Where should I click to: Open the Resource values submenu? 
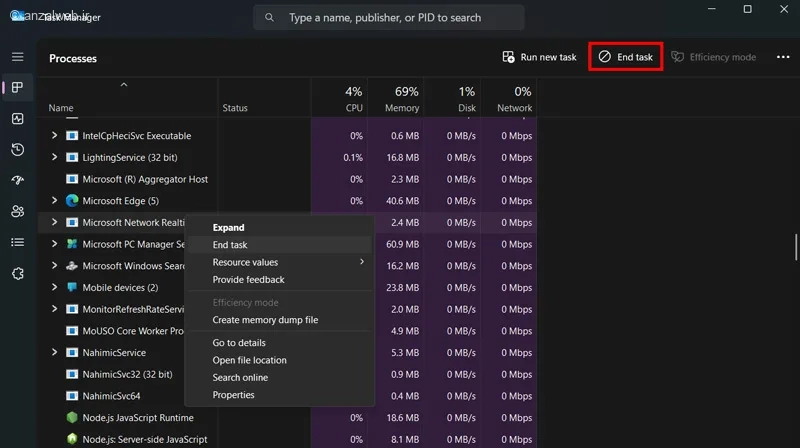point(280,262)
